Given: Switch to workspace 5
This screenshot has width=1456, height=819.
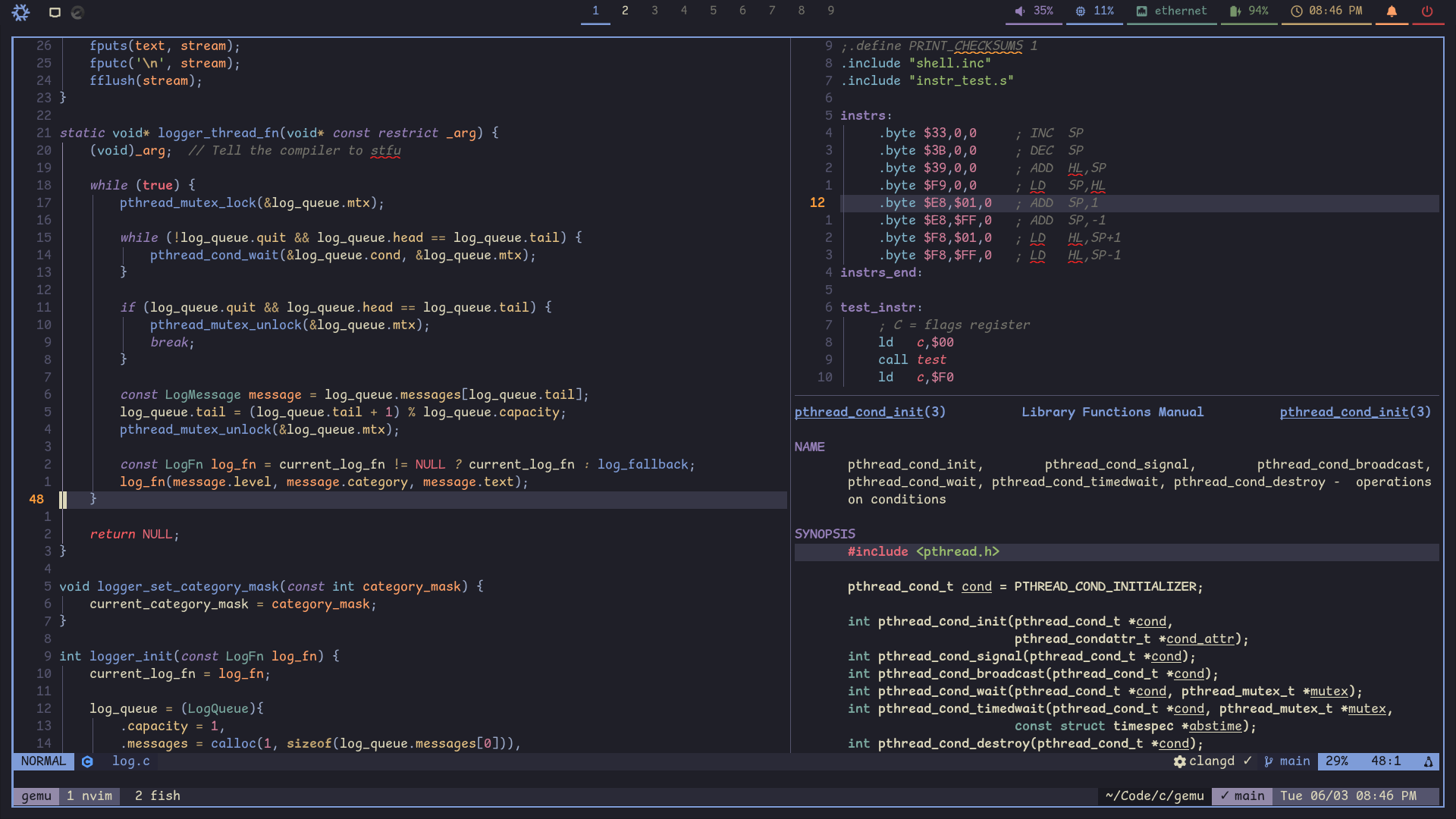Looking at the screenshot, I should point(713,11).
